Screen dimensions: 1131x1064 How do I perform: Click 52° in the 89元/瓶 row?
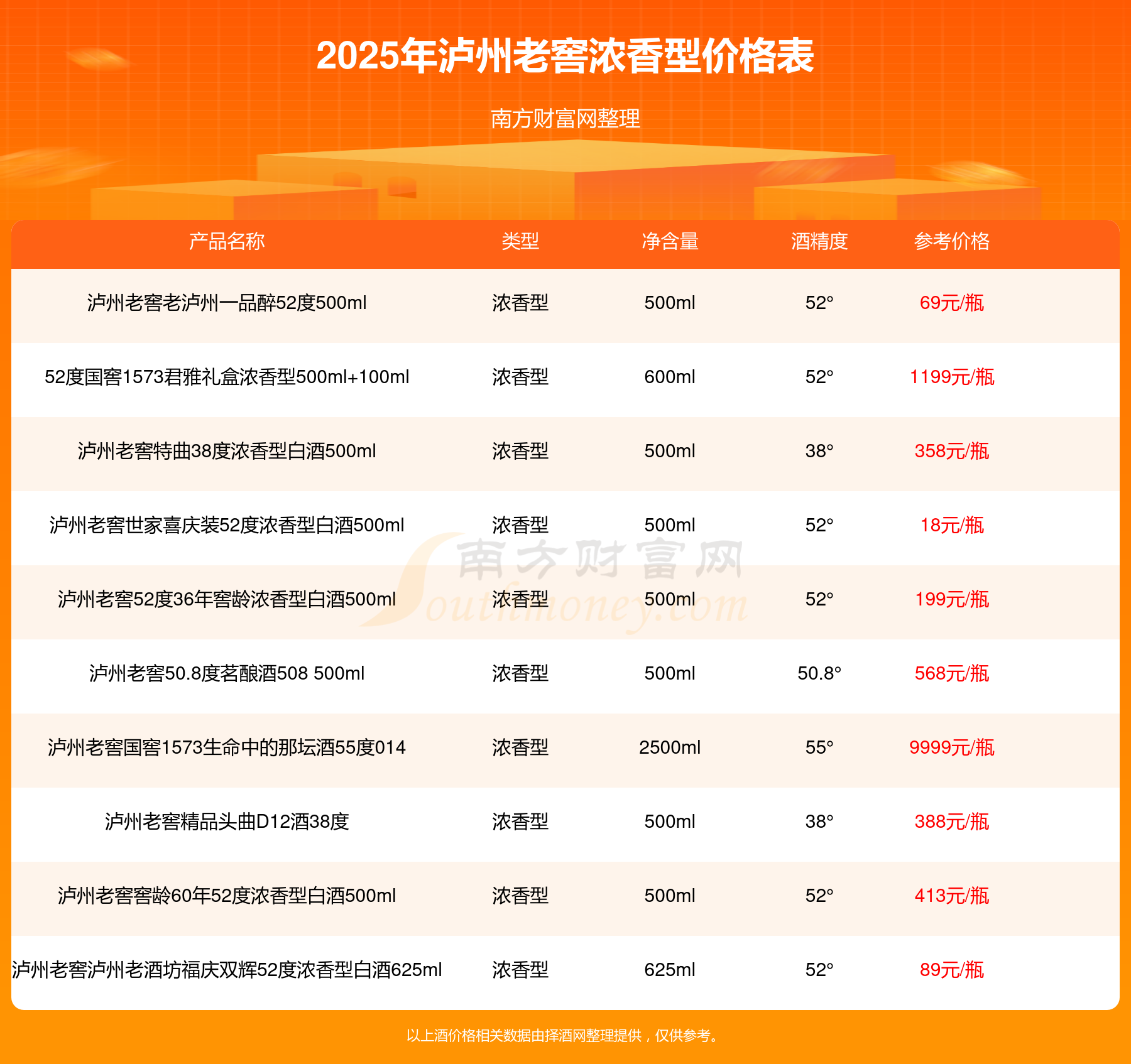(x=819, y=970)
